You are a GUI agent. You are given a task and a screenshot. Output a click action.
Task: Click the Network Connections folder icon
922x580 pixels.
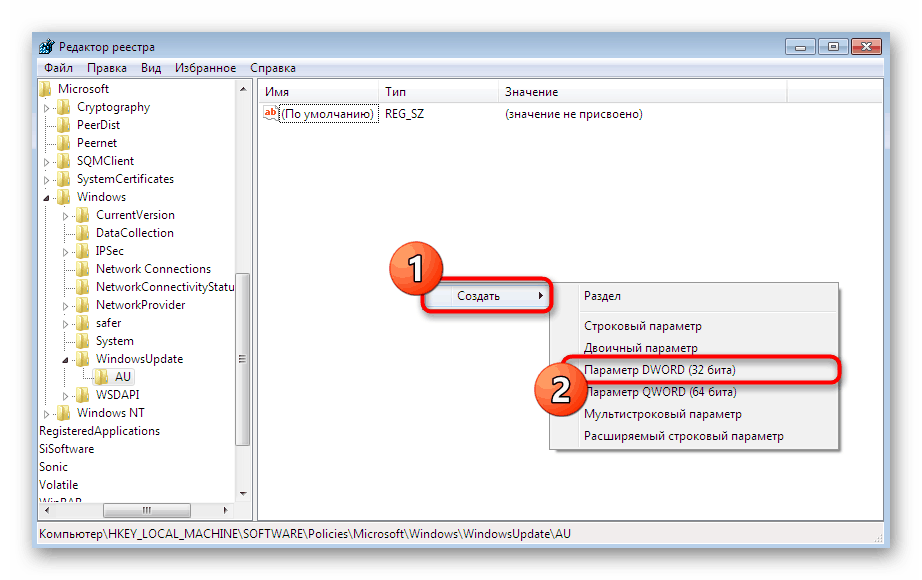click(x=83, y=269)
